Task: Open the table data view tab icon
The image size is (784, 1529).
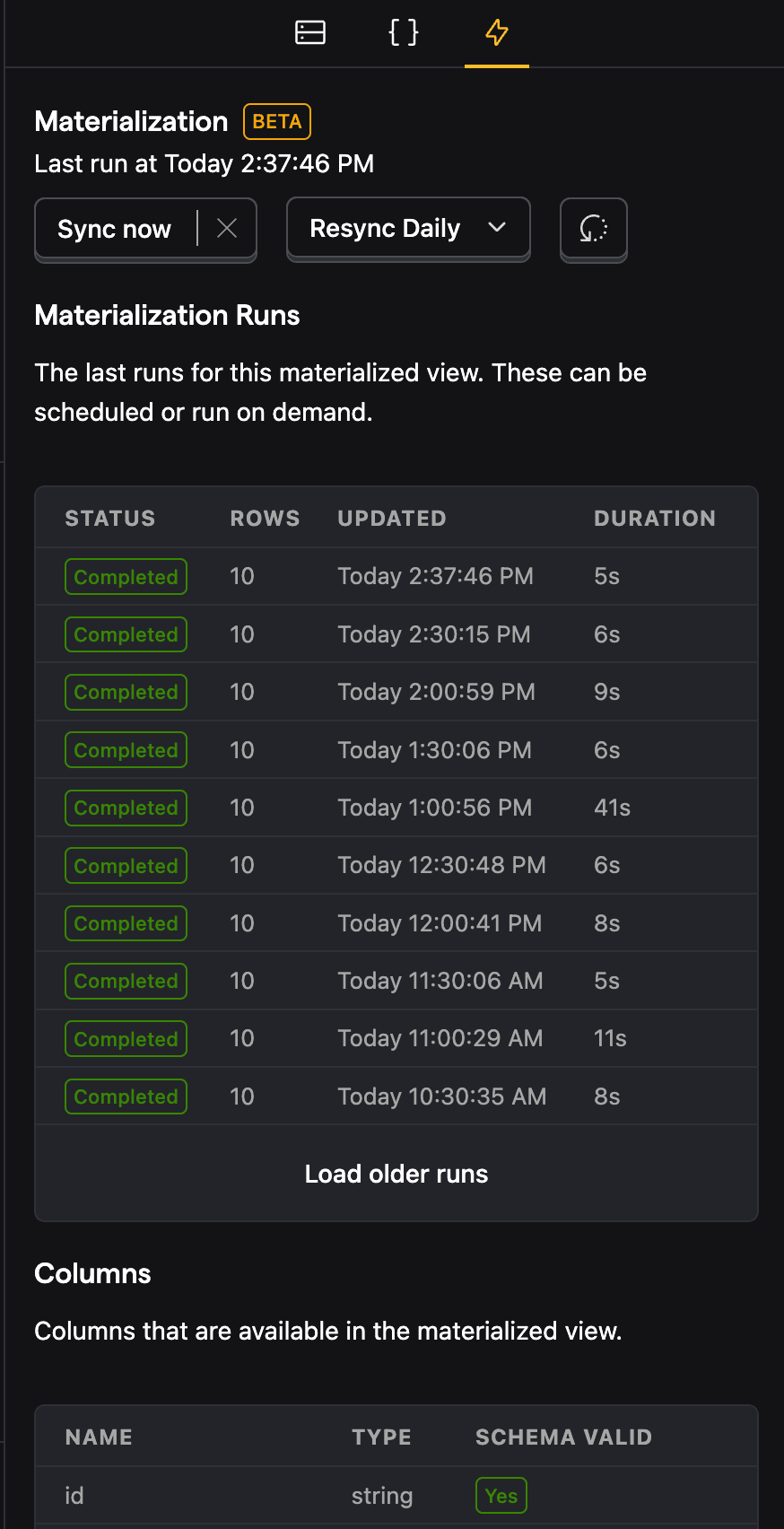Action: pyautogui.click(x=310, y=32)
